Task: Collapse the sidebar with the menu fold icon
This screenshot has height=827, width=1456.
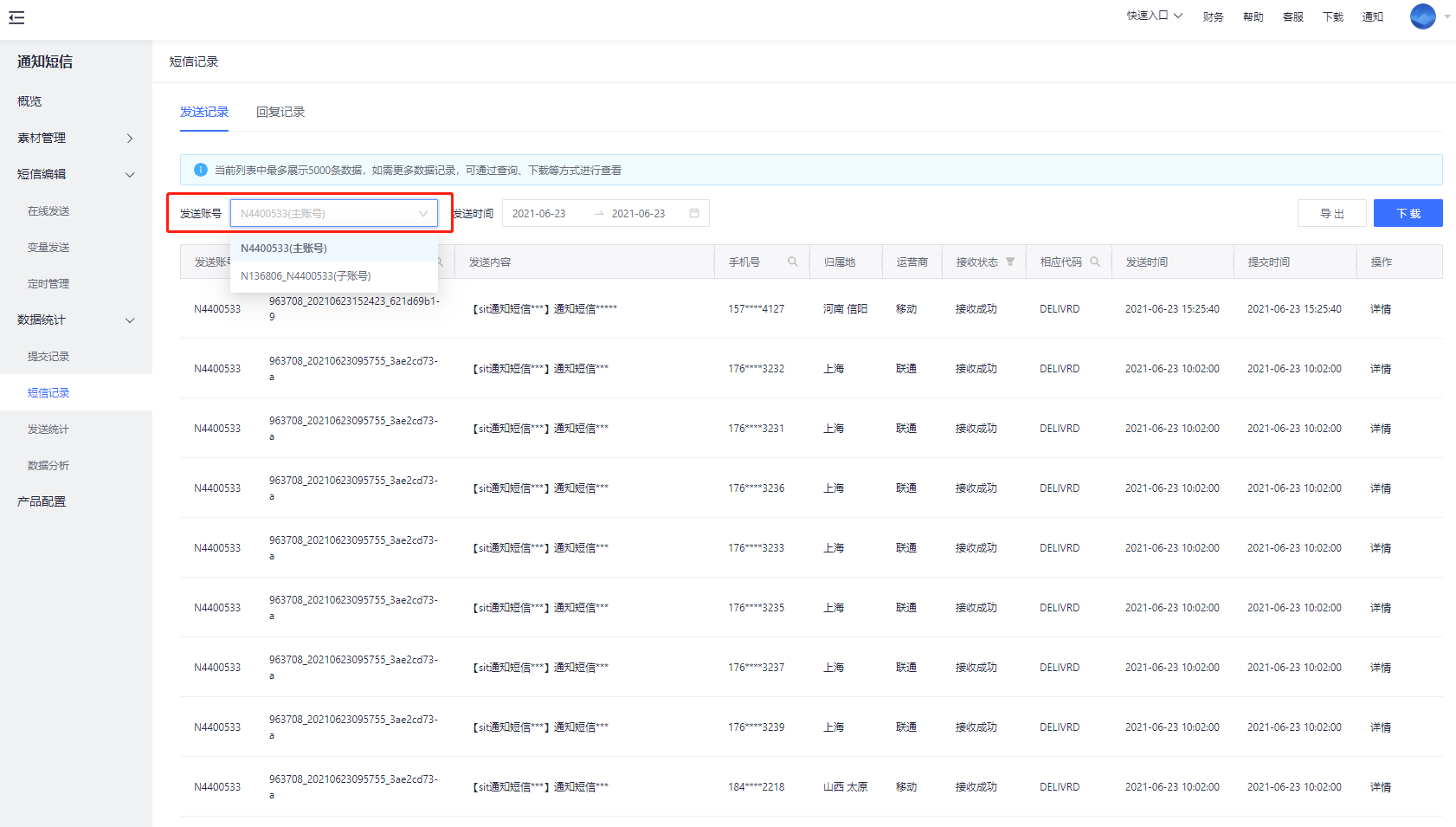Action: coord(16,17)
